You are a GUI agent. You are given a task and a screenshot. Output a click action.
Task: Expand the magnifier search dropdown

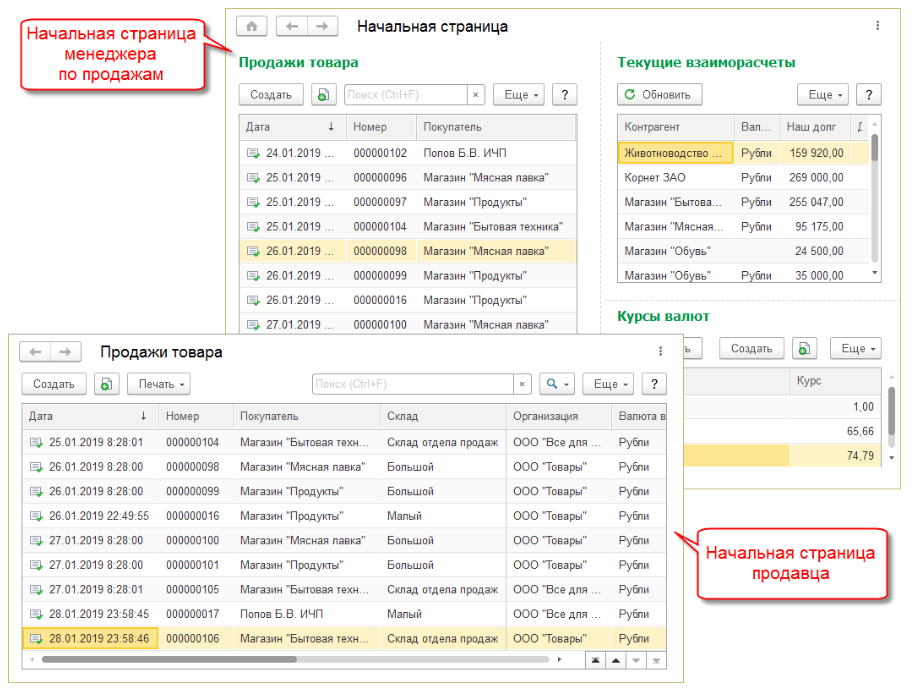tap(556, 384)
